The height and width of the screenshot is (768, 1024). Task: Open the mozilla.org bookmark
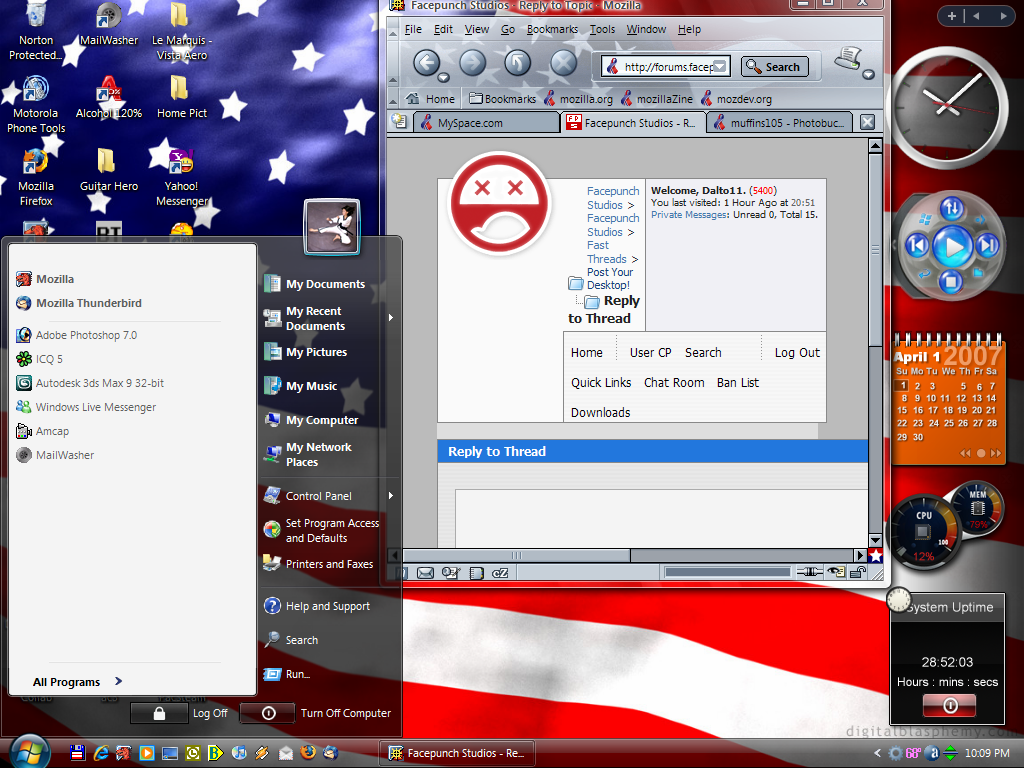click(x=578, y=99)
